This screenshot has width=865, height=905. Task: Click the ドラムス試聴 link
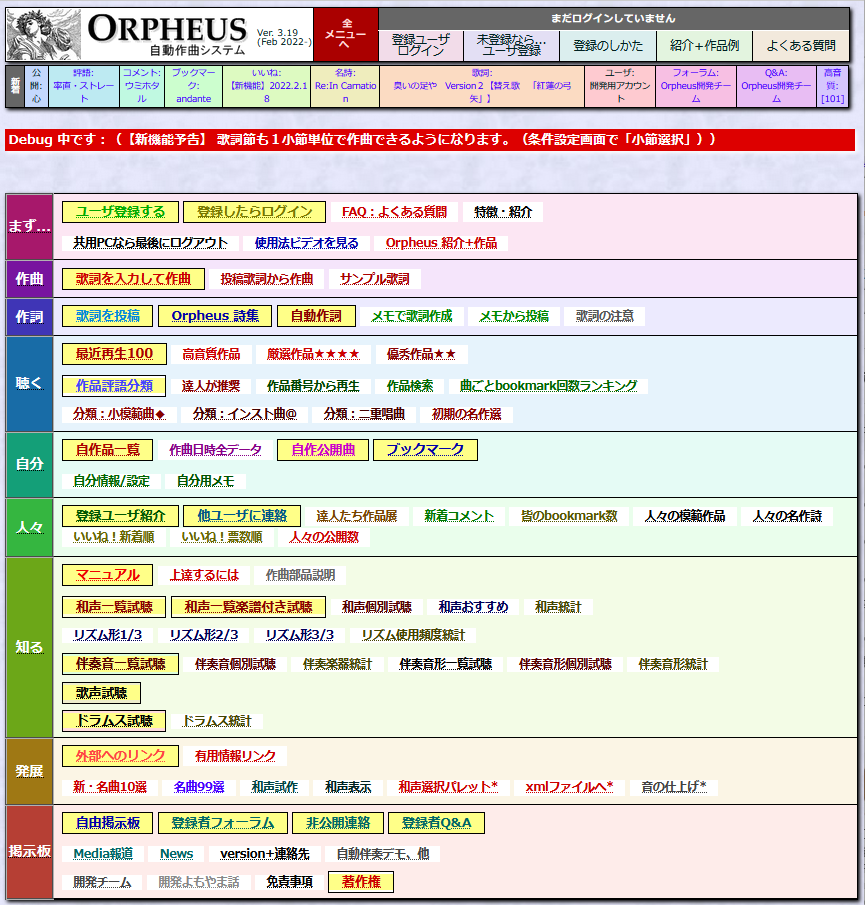click(x=114, y=721)
